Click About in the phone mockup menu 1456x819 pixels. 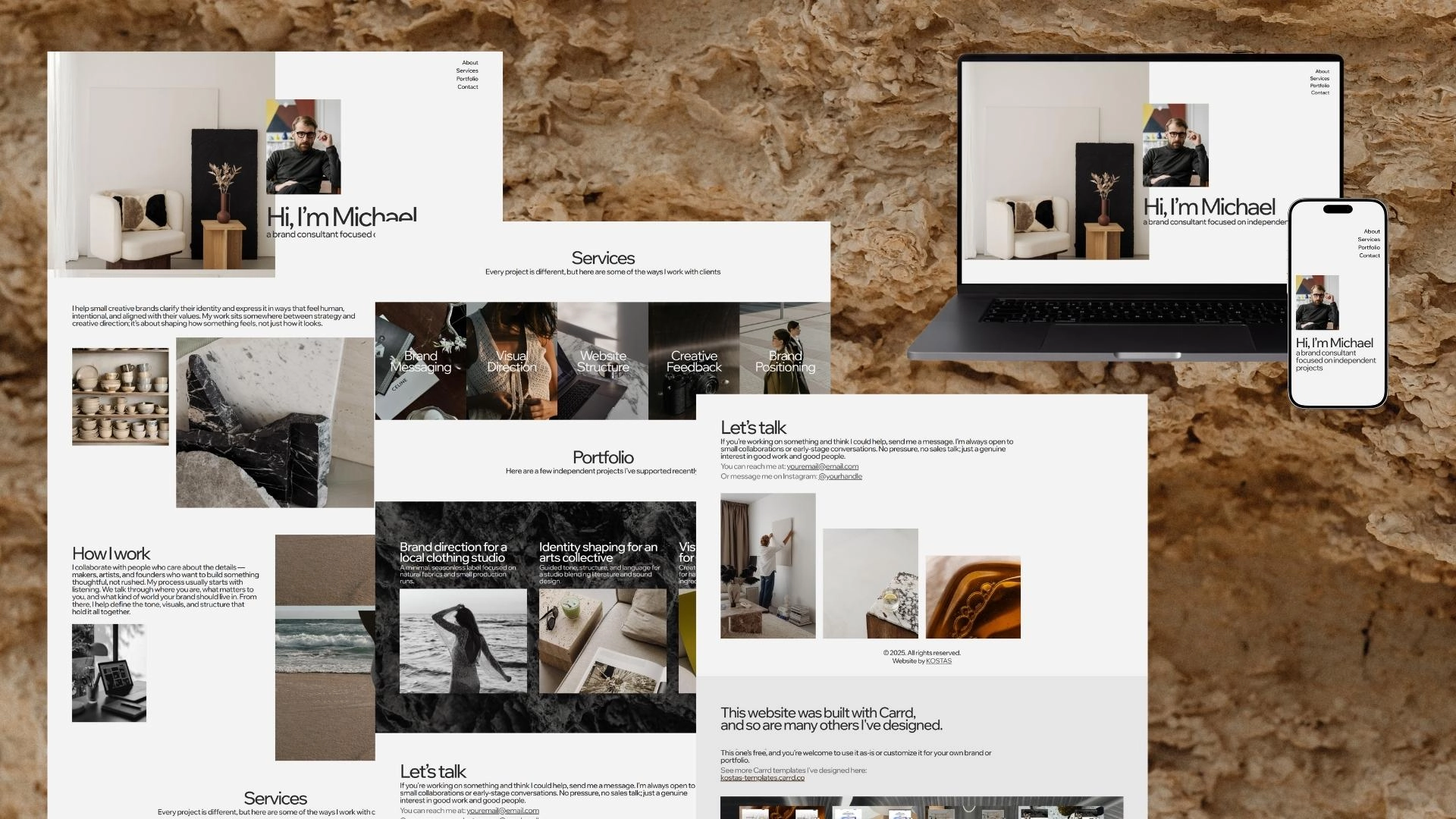(1371, 232)
